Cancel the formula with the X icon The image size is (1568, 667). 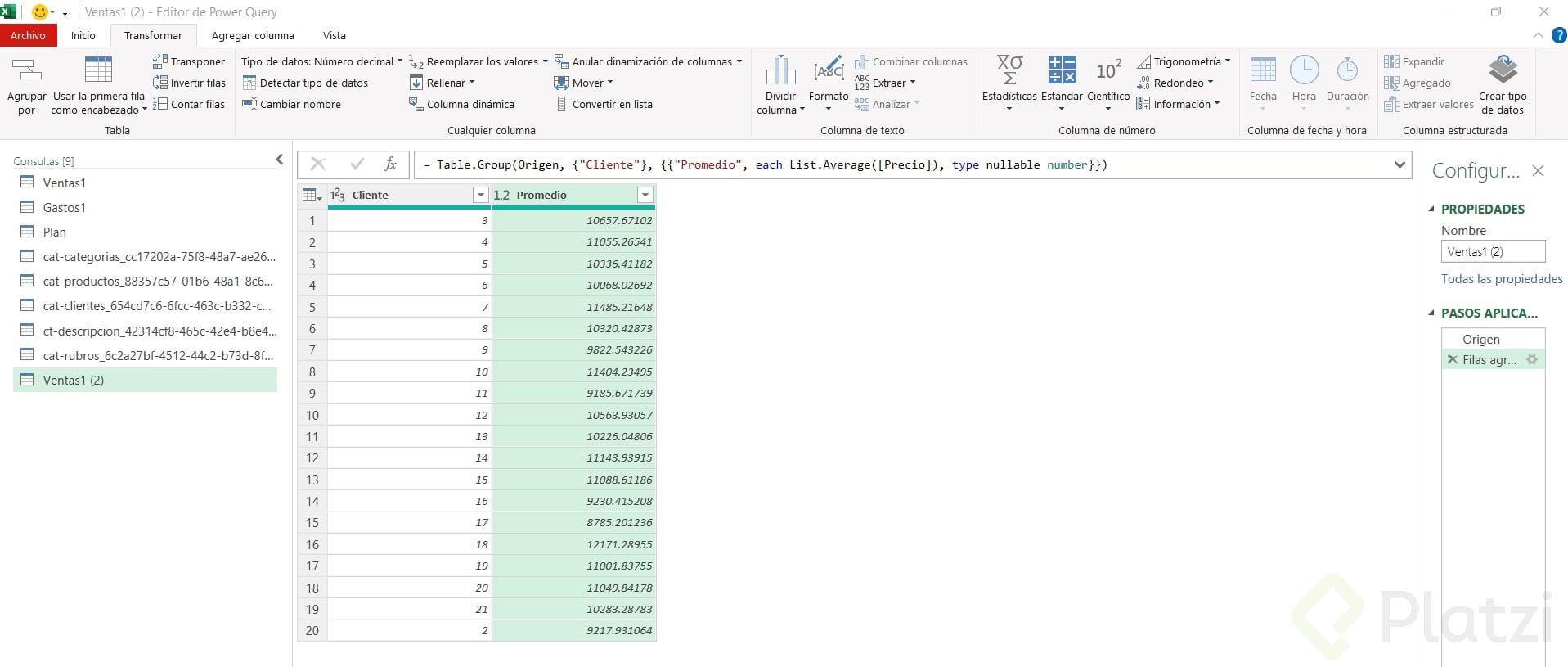318,164
